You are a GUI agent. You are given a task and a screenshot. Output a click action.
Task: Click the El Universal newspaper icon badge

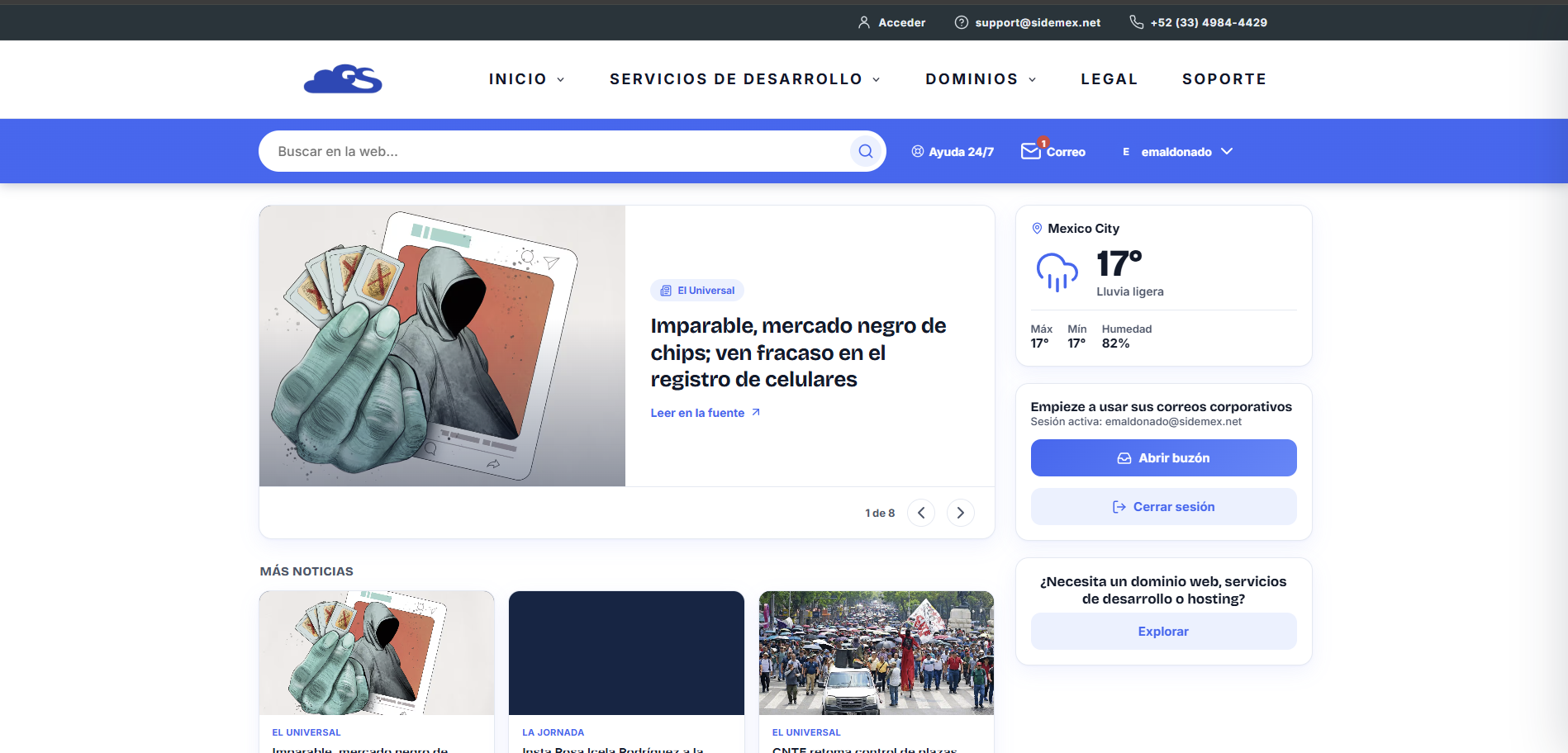(666, 291)
